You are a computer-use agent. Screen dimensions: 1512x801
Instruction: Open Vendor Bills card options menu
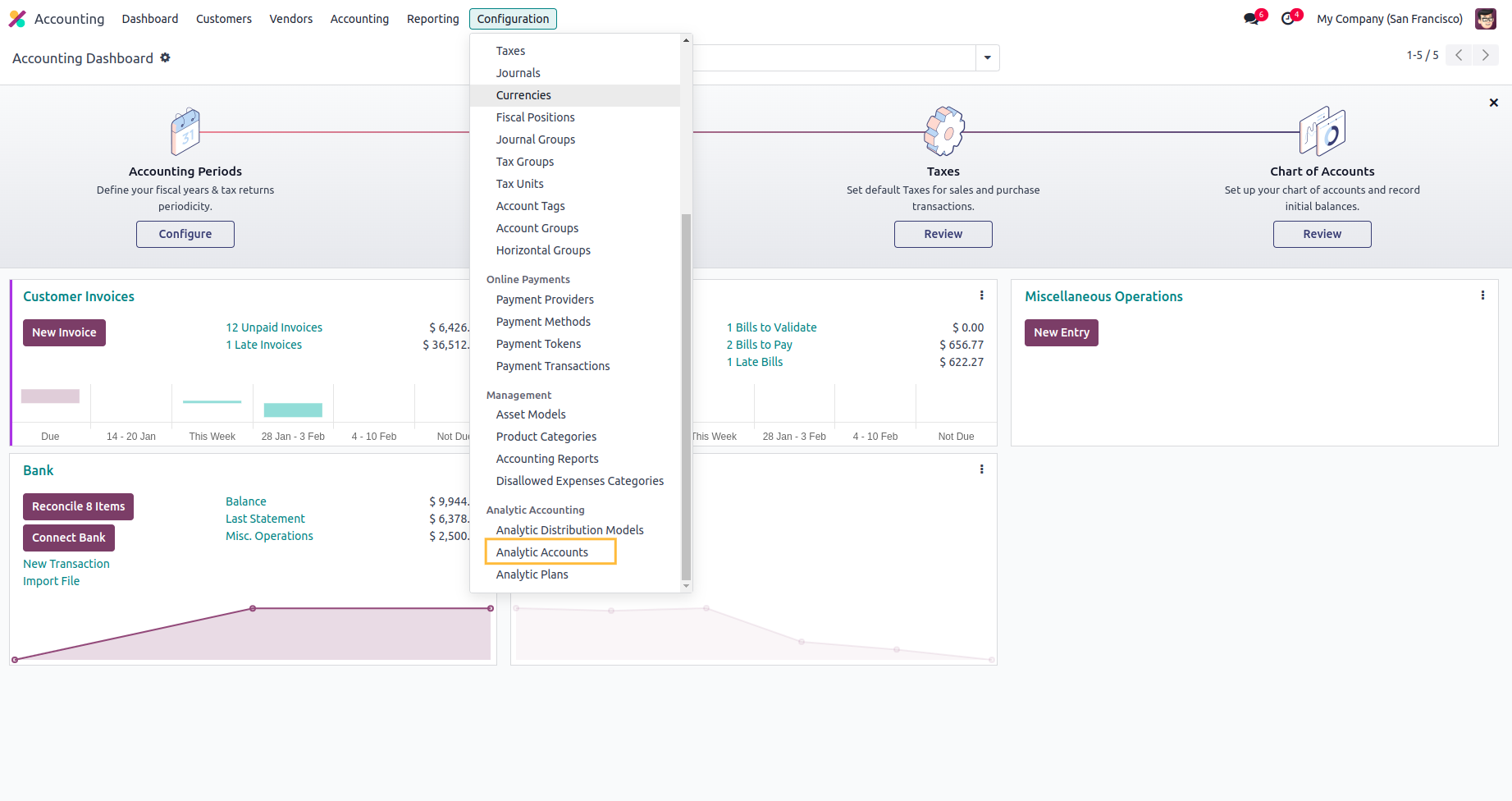pyautogui.click(x=982, y=295)
